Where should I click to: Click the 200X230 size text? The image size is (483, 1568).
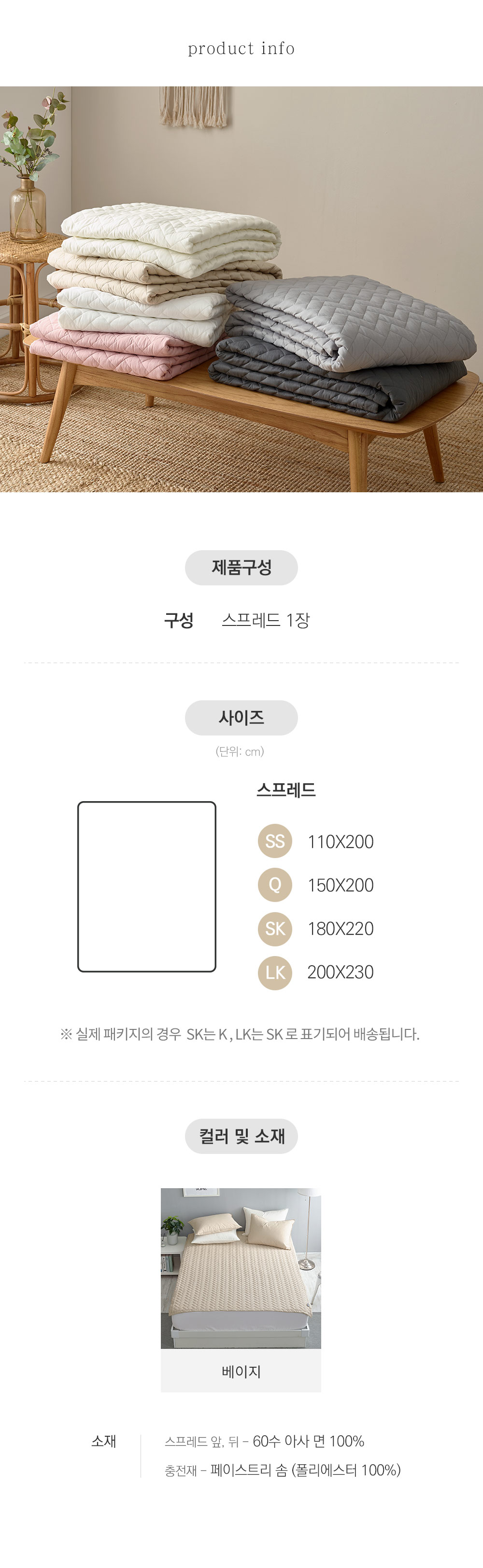coord(341,972)
